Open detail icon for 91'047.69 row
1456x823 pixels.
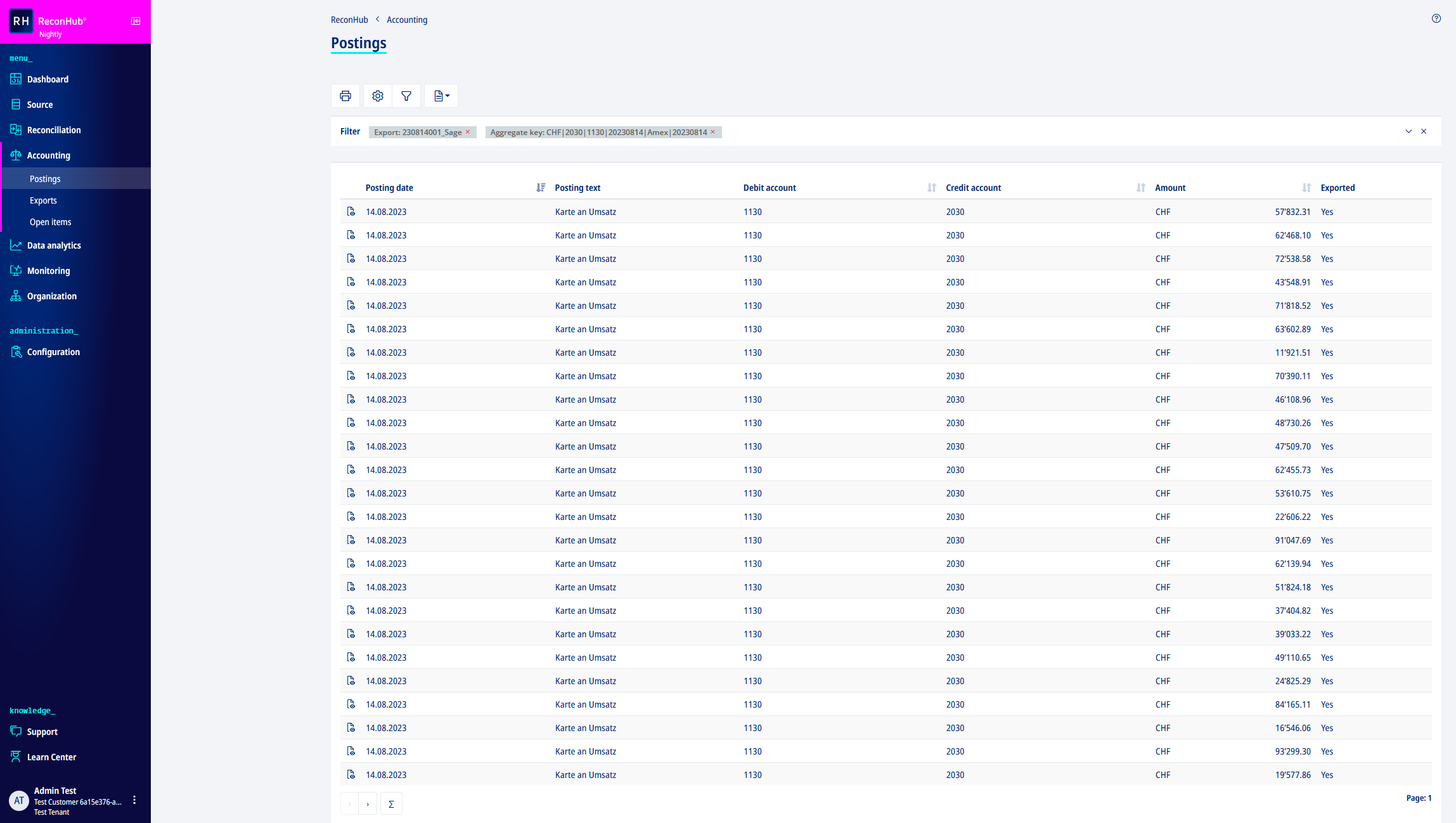click(x=351, y=540)
